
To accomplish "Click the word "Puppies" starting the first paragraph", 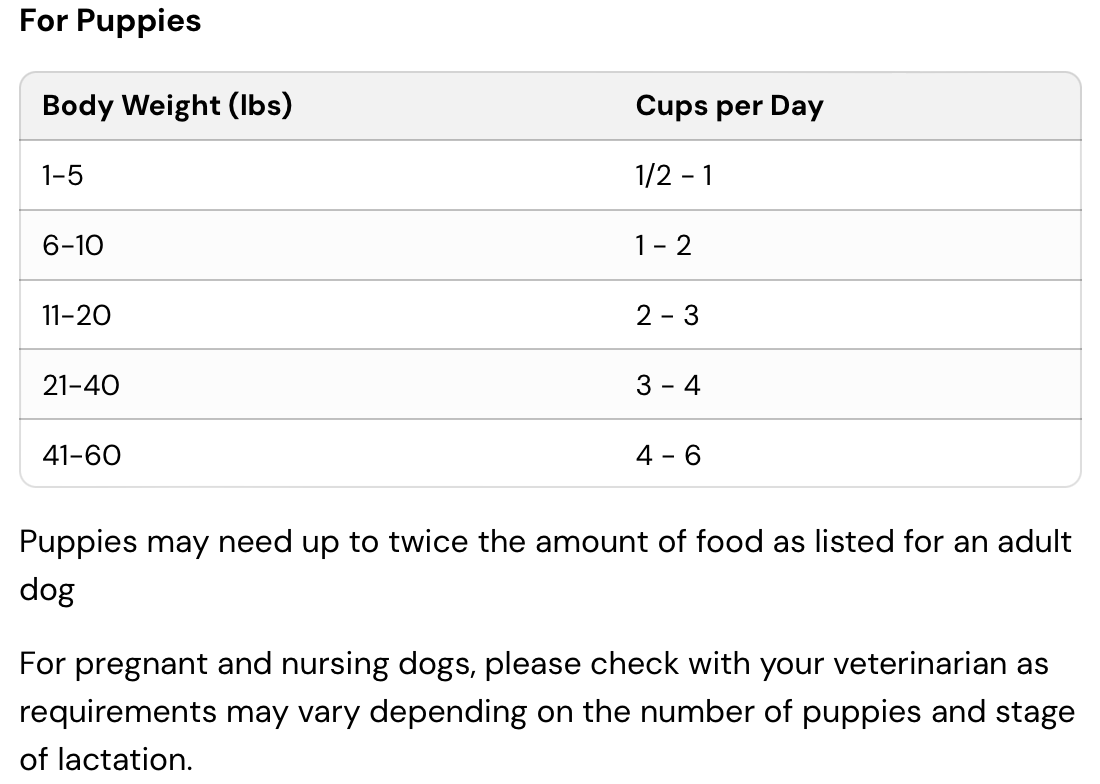I will [78, 543].
